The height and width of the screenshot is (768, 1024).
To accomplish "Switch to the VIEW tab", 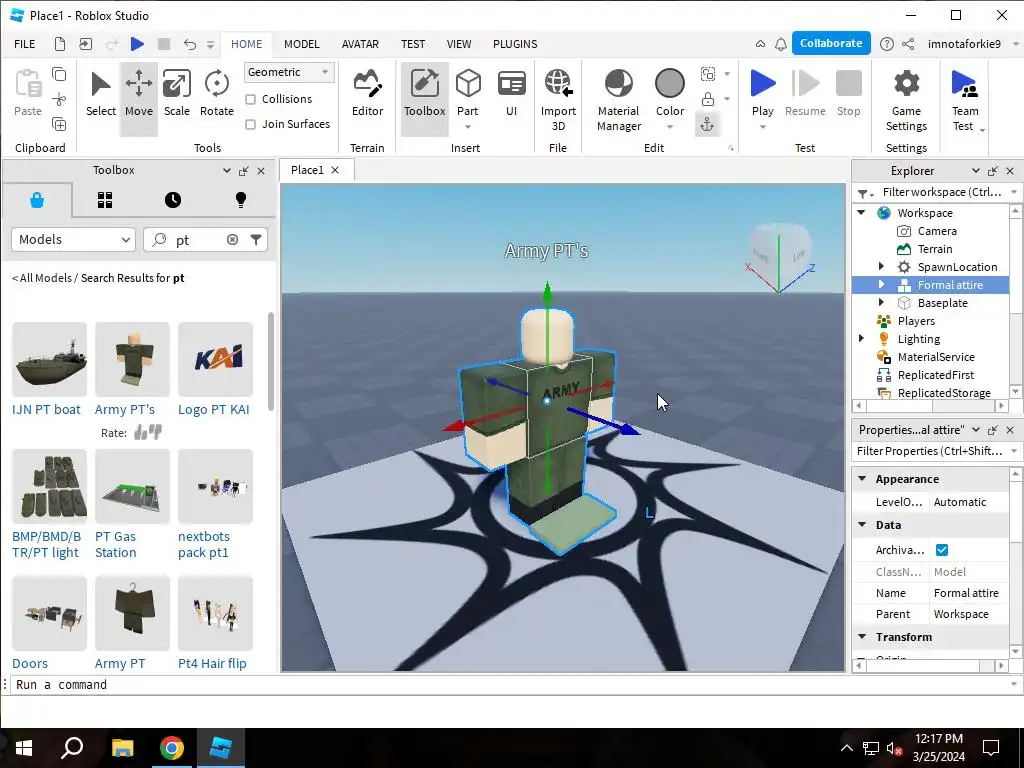I will (458, 44).
